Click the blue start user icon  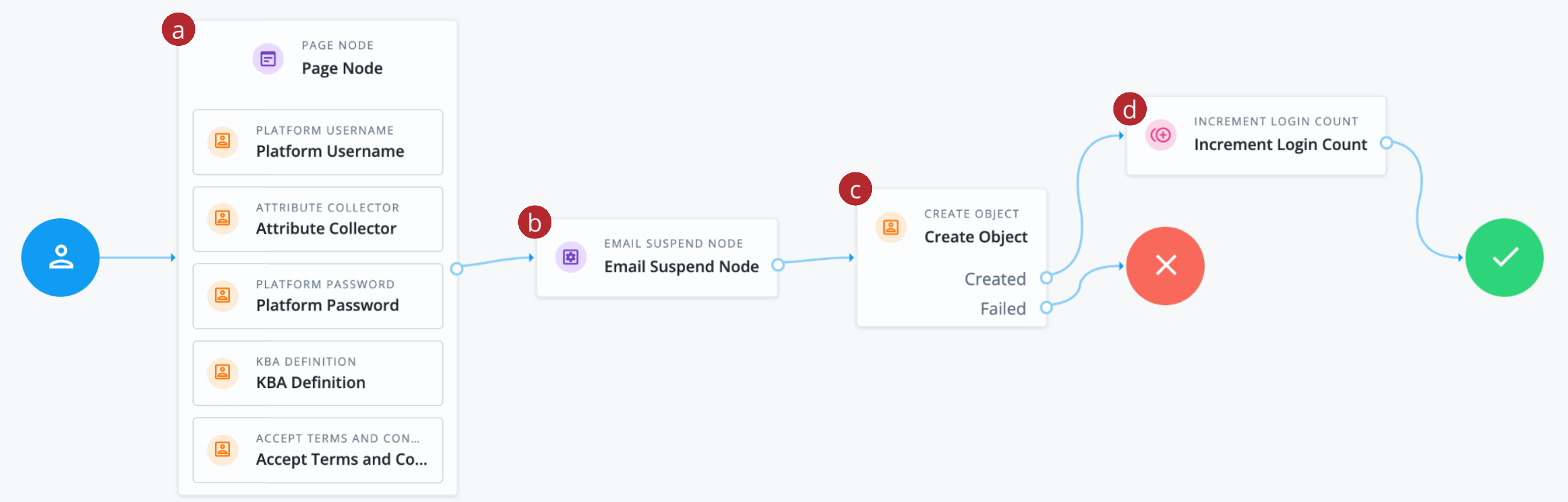(60, 257)
